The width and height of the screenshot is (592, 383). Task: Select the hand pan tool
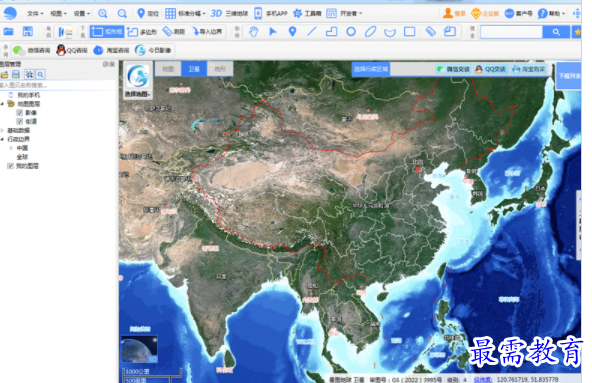(x=254, y=32)
